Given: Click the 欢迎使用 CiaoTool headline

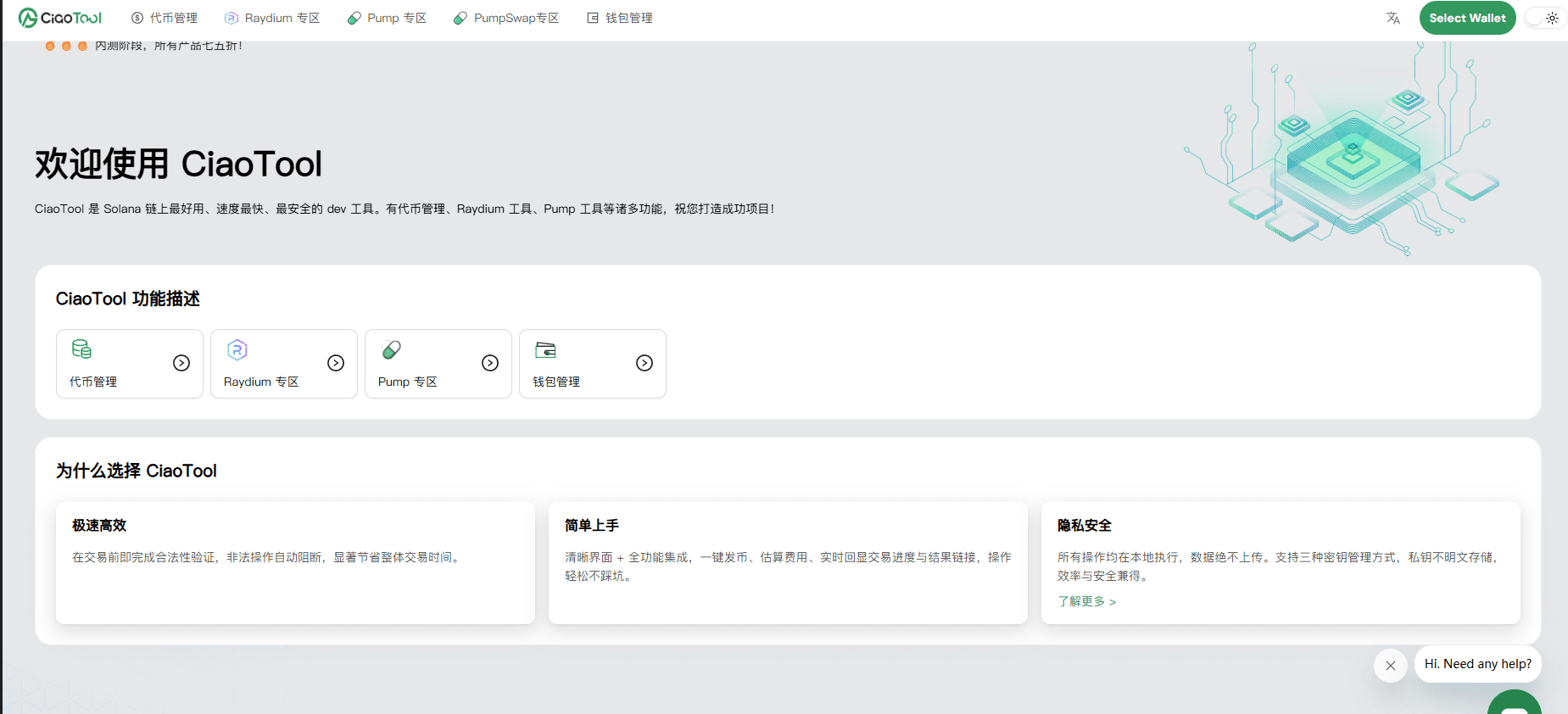Looking at the screenshot, I should 179,164.
